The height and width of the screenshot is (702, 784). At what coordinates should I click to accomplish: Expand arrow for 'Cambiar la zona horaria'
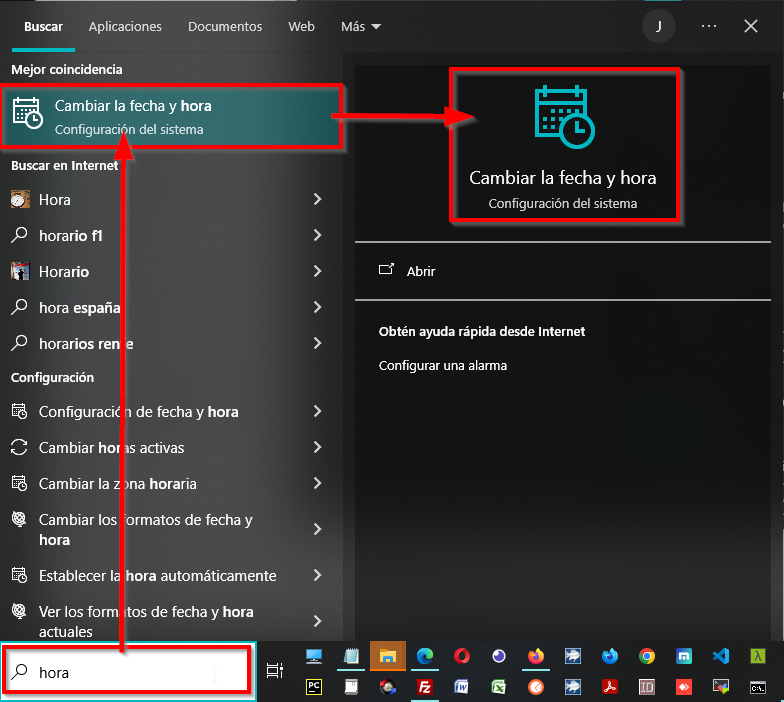(317, 483)
